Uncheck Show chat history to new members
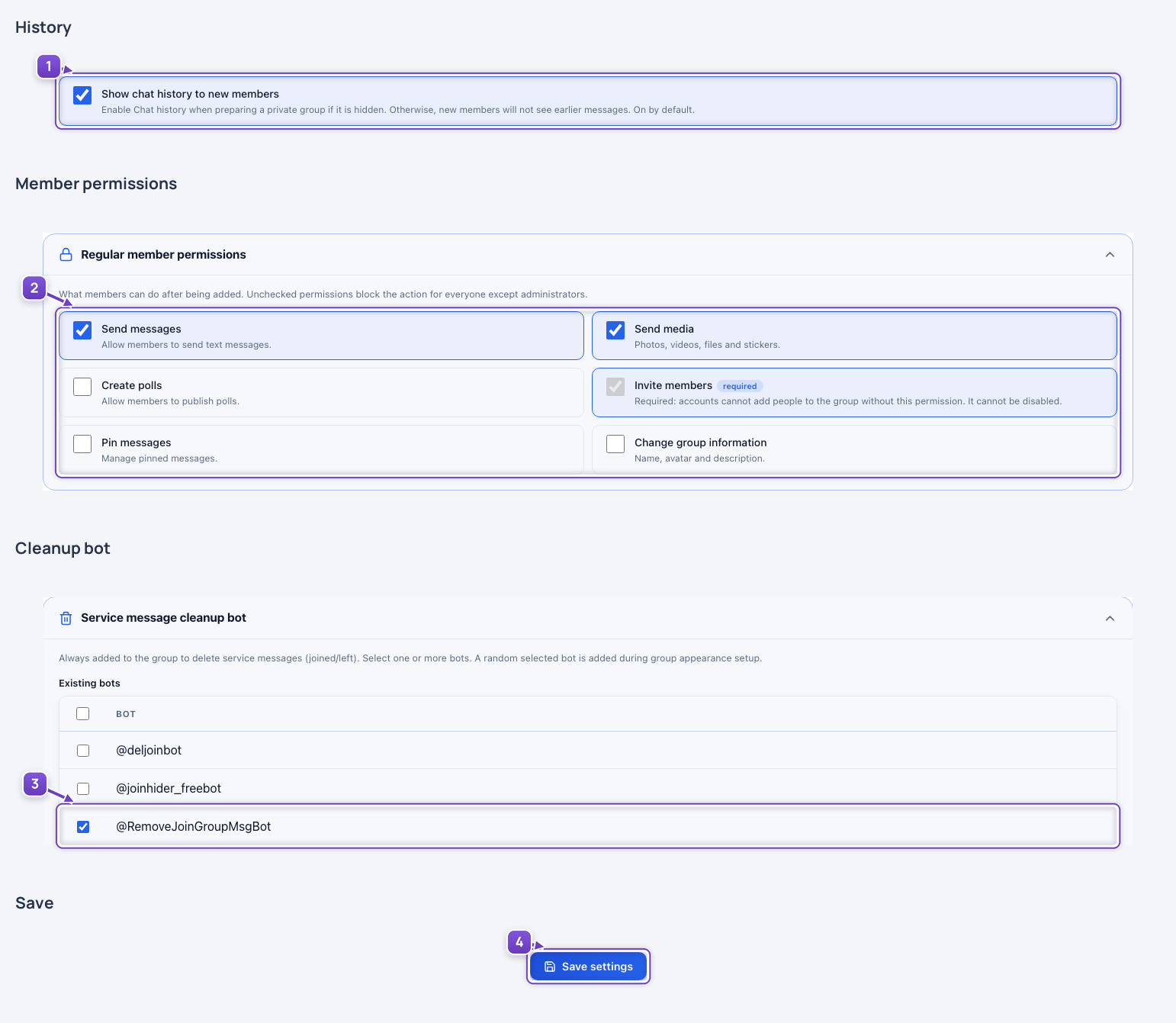This screenshot has height=1023, width=1176. coord(82,95)
